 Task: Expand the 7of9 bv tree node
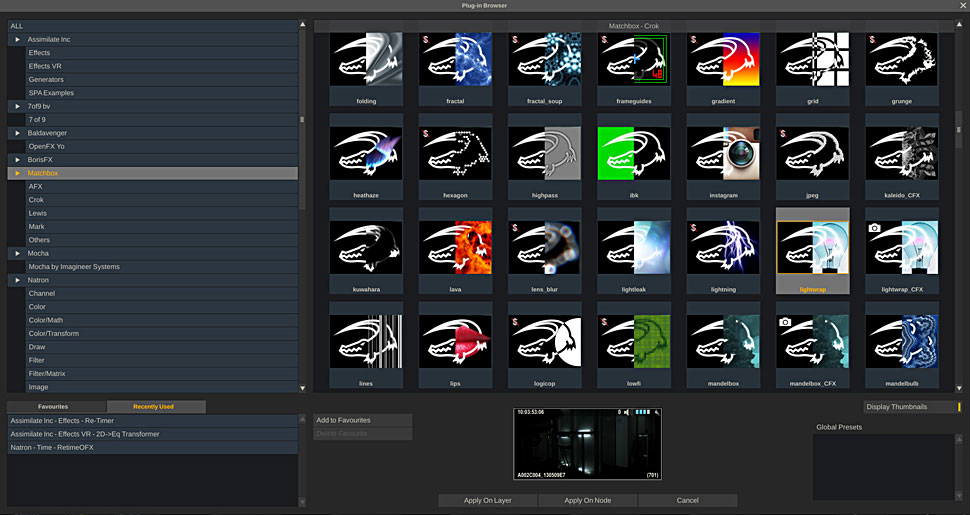tap(17, 106)
